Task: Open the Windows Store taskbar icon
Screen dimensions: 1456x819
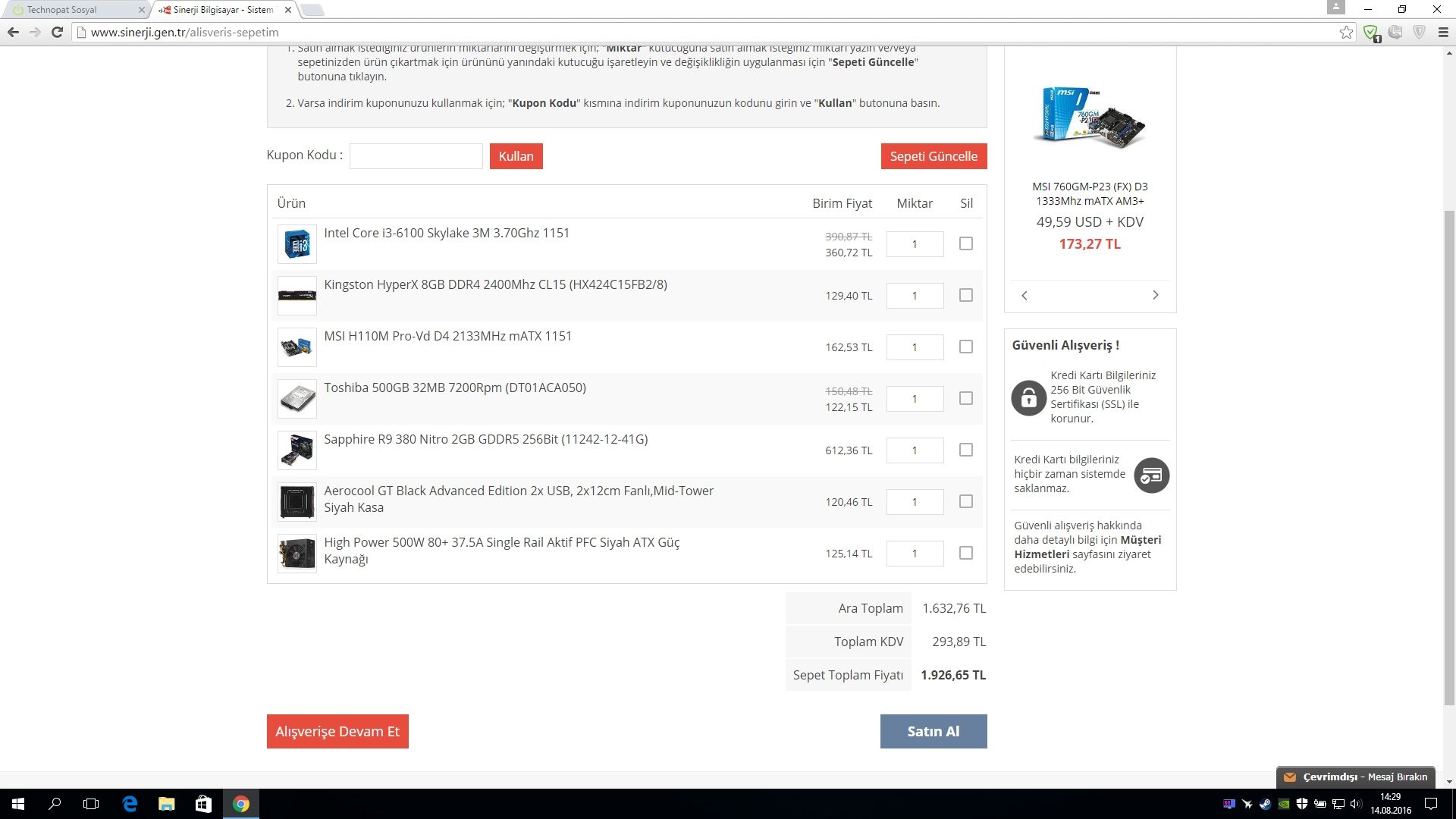Action: tap(203, 804)
